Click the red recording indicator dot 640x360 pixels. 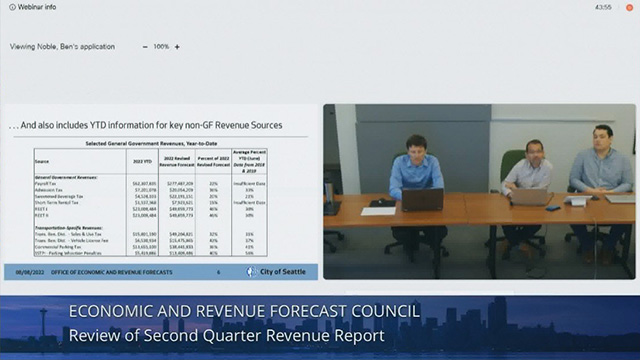point(629,7)
